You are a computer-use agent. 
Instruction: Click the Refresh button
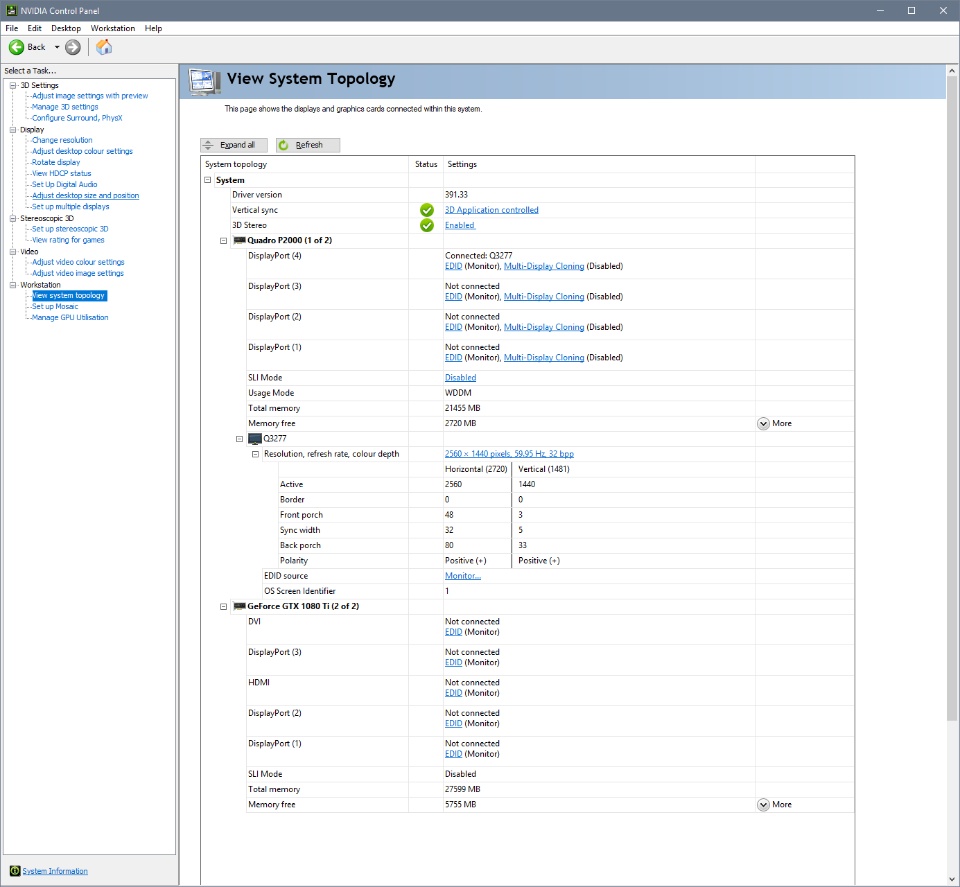(x=307, y=145)
